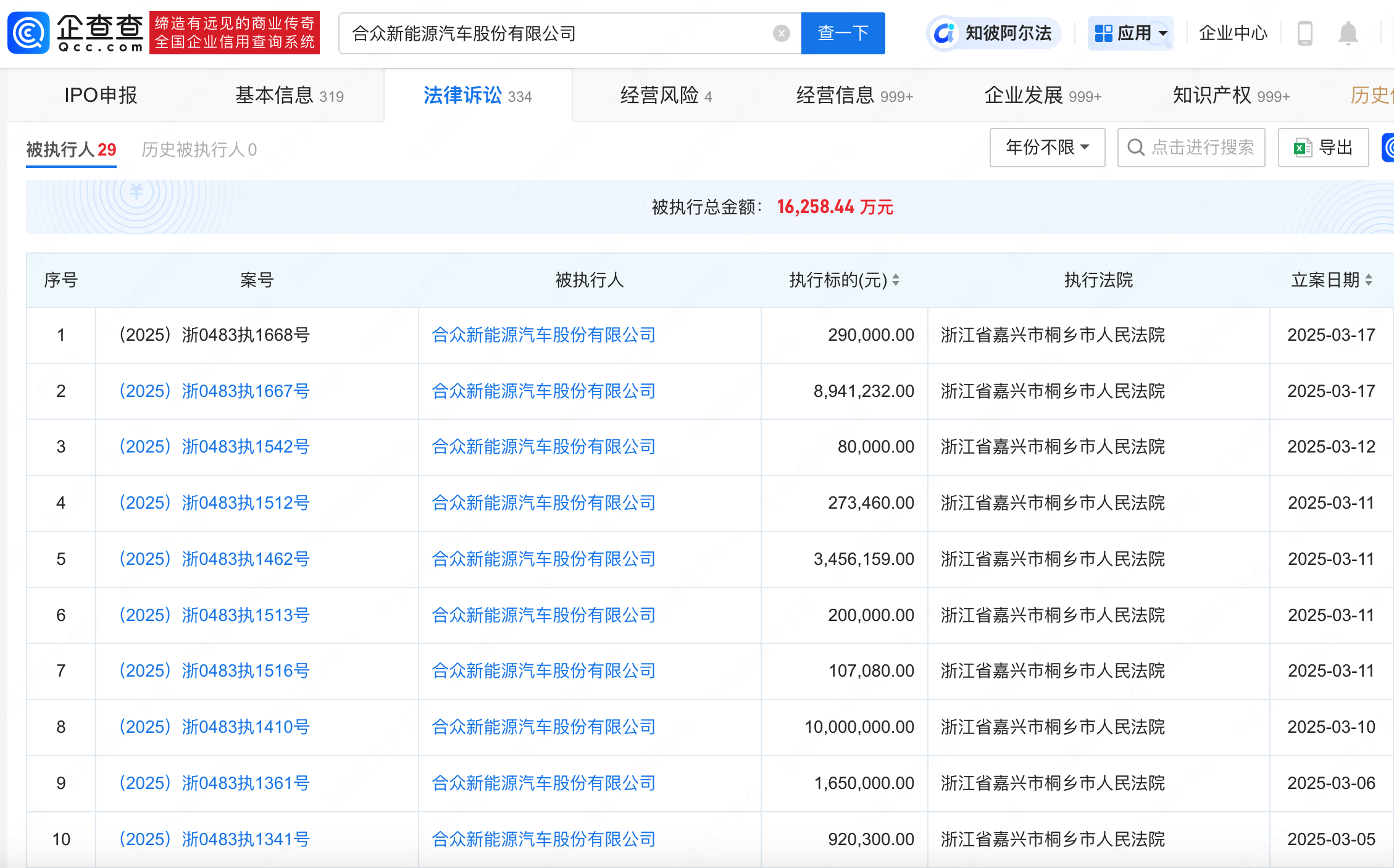Go to 企业中心
This screenshot has width=1394, height=868.
click(1232, 33)
